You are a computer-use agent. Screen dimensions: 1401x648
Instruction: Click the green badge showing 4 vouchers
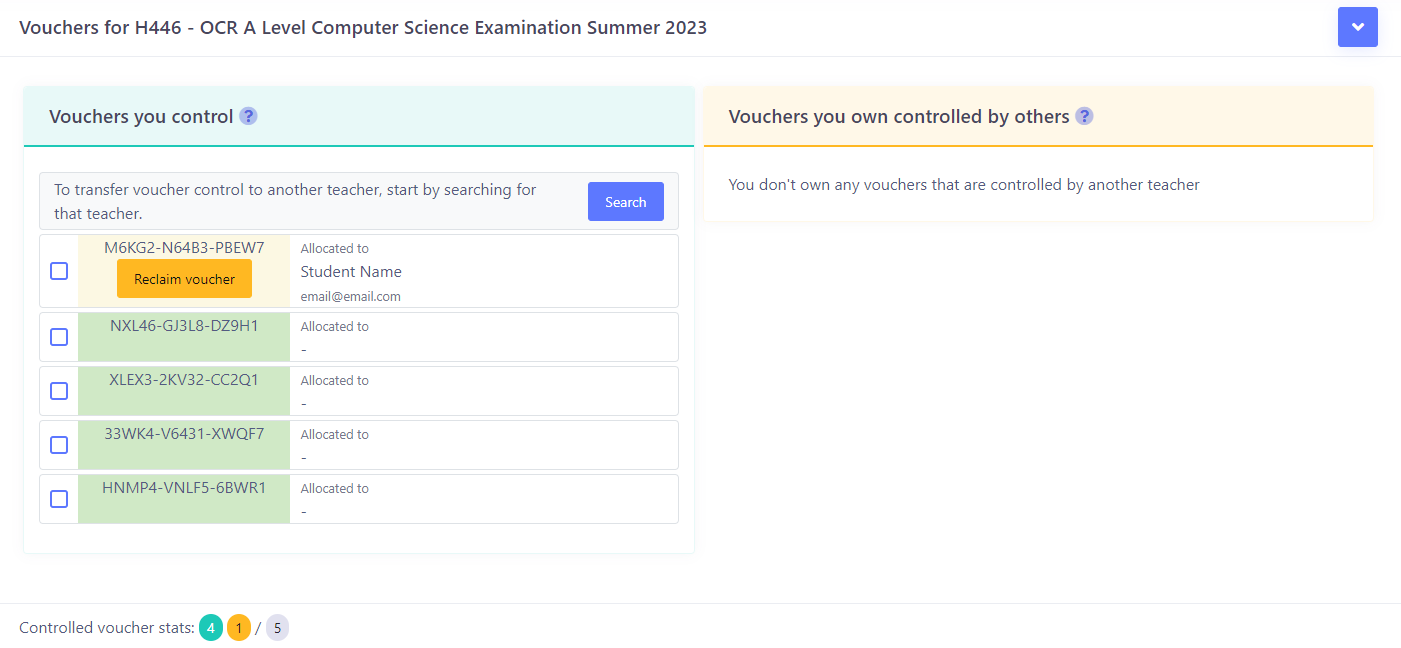pos(211,628)
